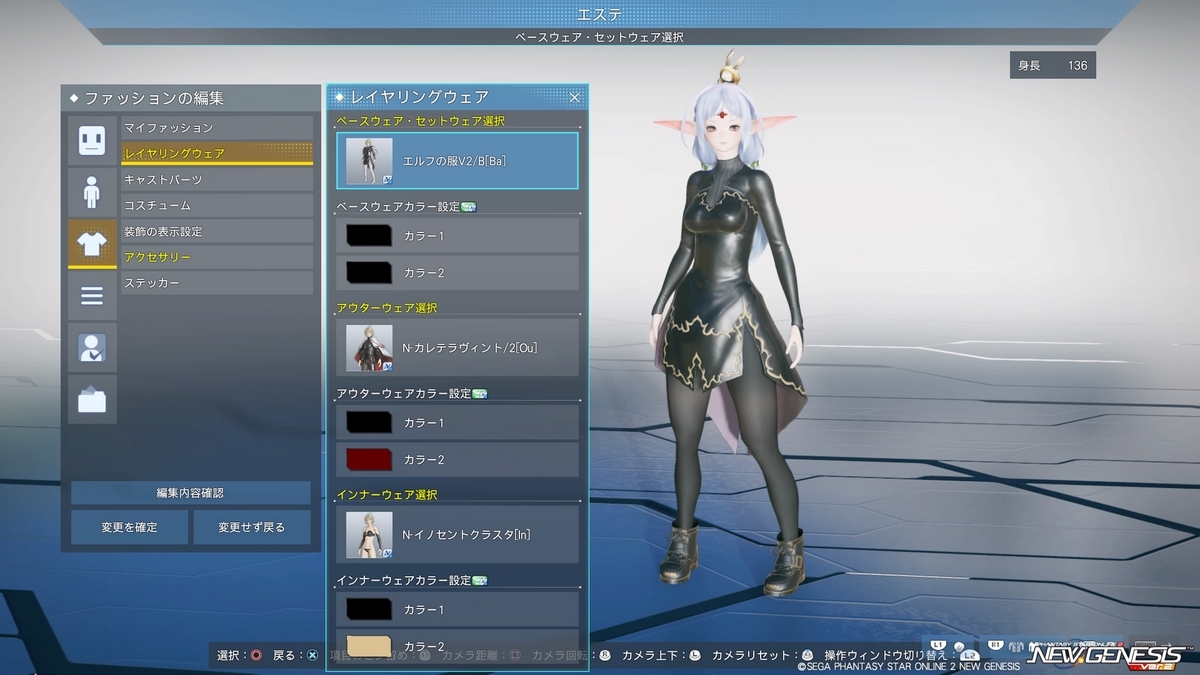Select innerwear N-イノセントクラスタ[In]
Viewport: 1200px width, 675px height.
click(x=457, y=534)
